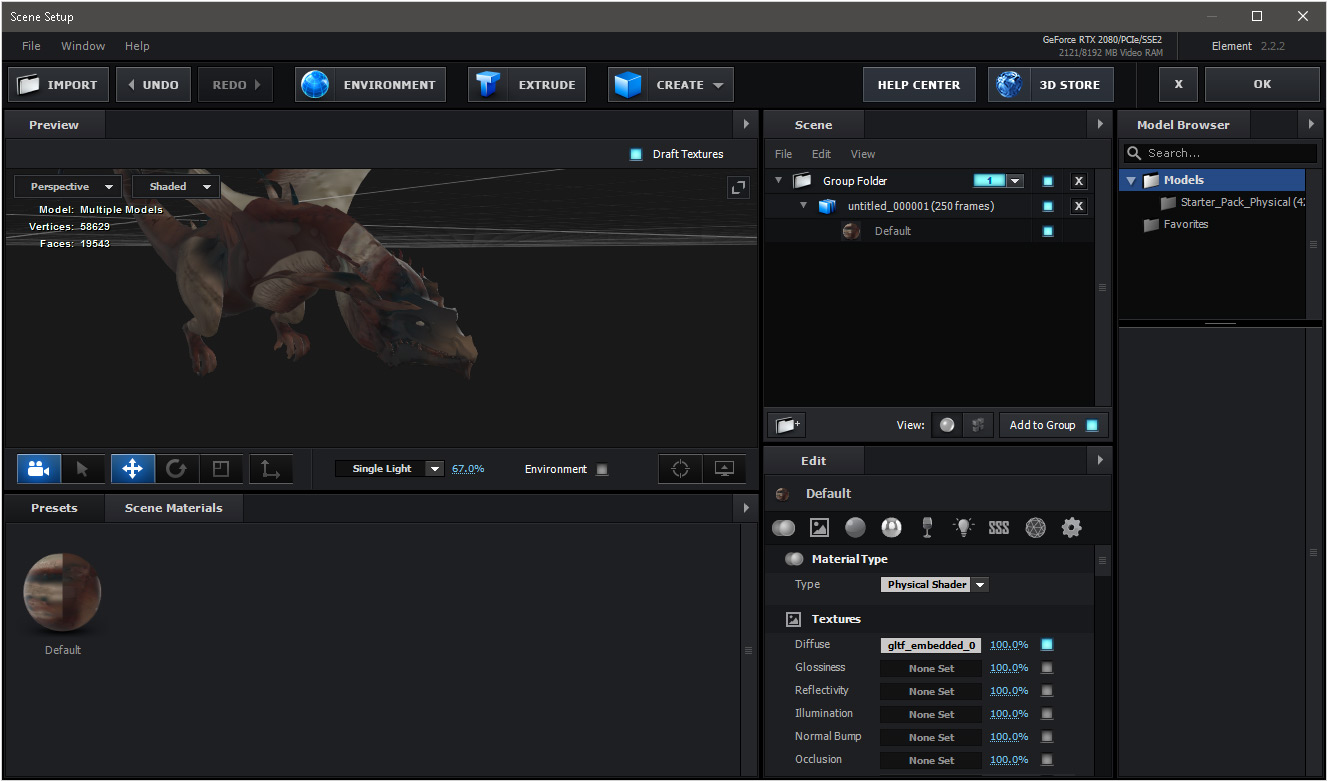Click the HELP CENTER button
1327x781 pixels.
[x=919, y=84]
